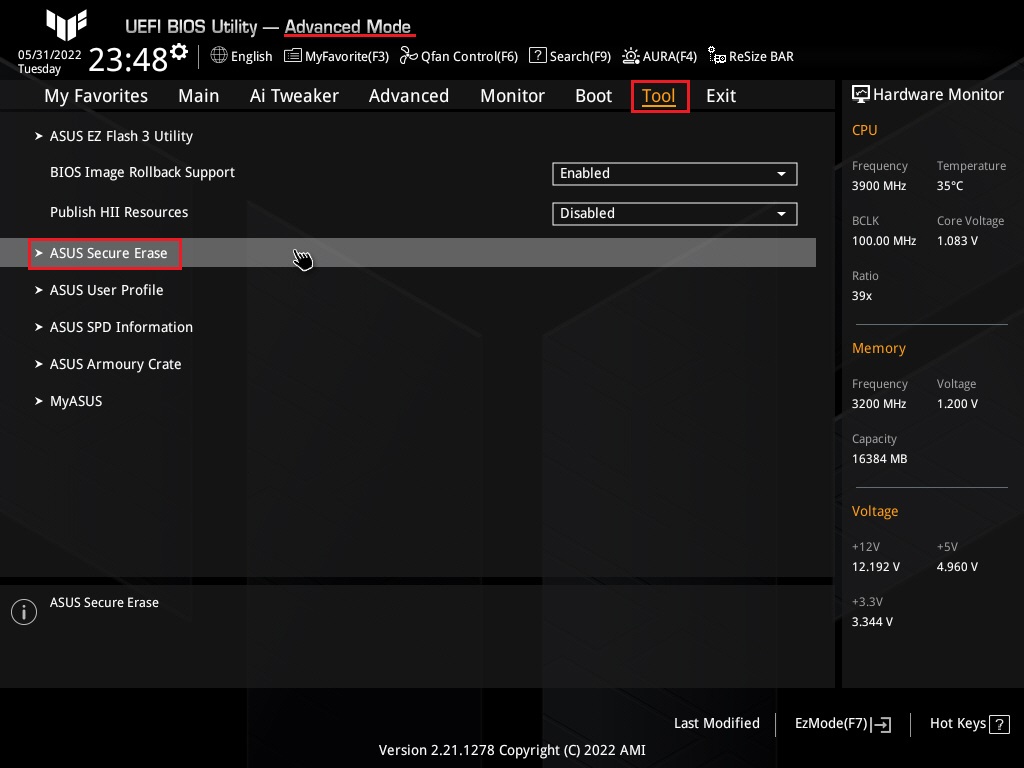Open ASUS User Profile
This screenshot has height=768, width=1024.
[x=106, y=290]
